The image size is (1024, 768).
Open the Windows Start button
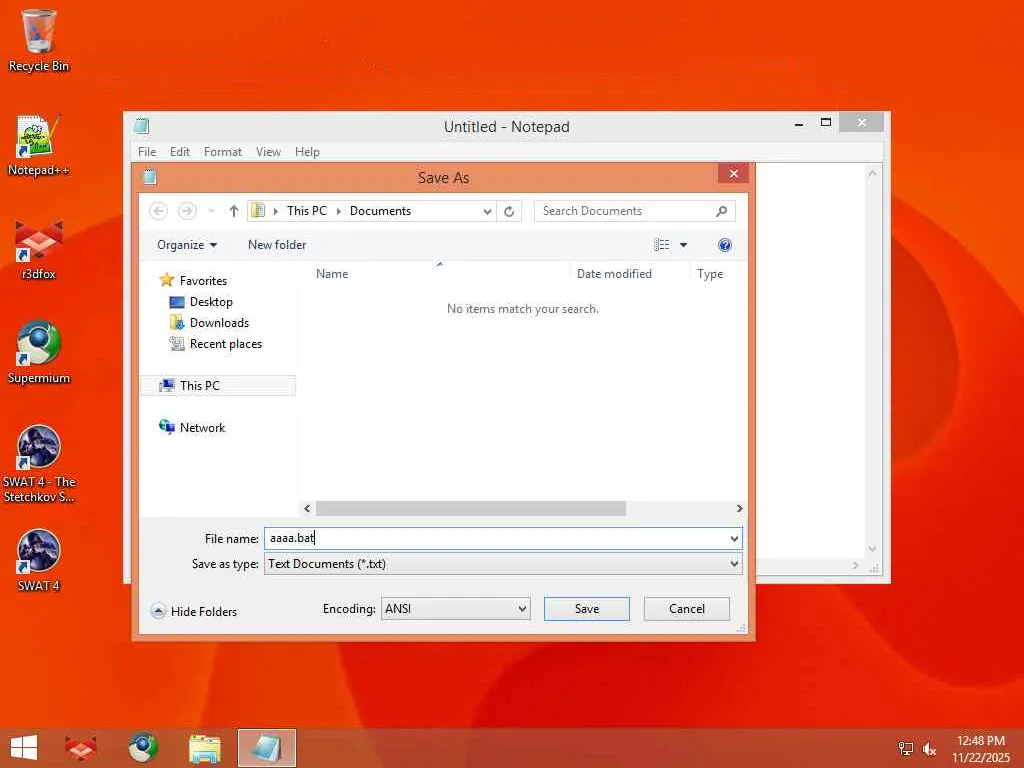[x=24, y=748]
